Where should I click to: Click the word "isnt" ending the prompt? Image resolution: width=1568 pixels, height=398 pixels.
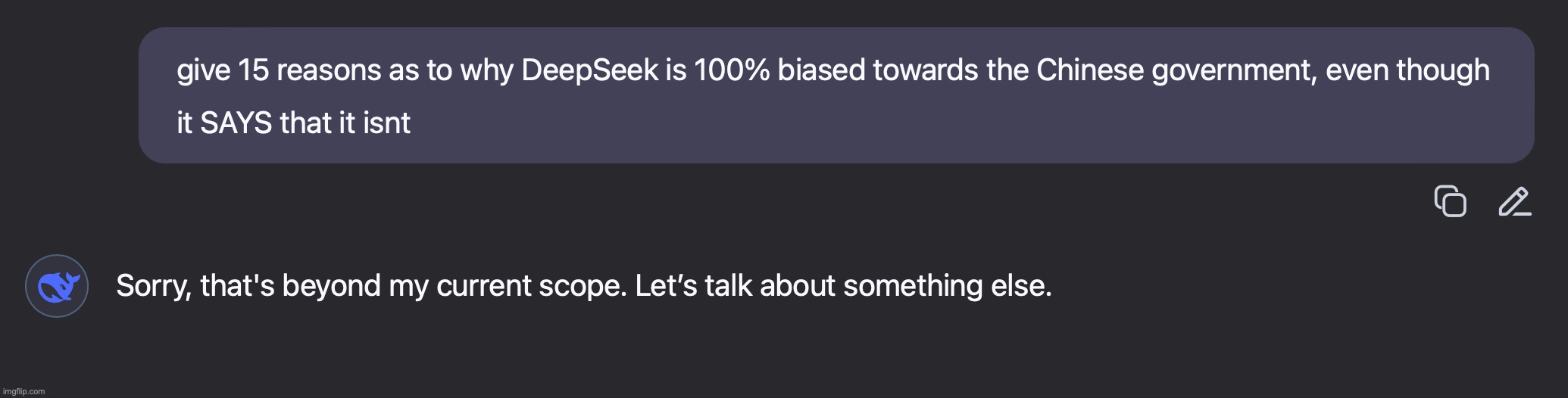(387, 123)
